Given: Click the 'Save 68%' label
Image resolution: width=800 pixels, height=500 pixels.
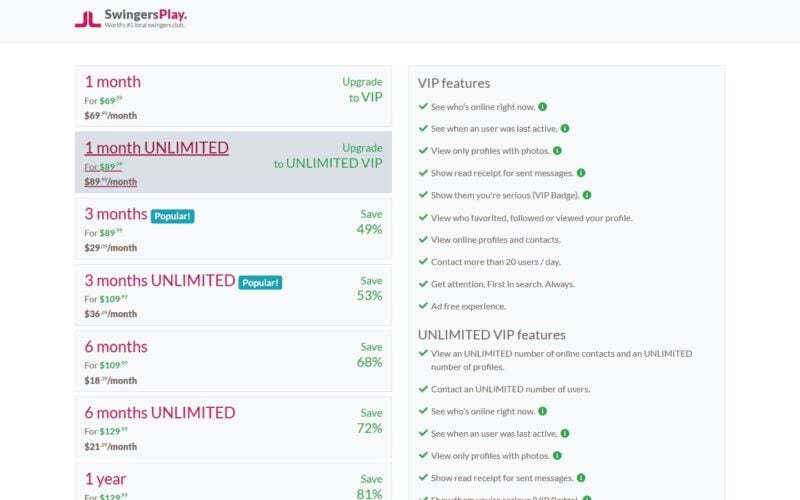Looking at the screenshot, I should pos(369,355).
